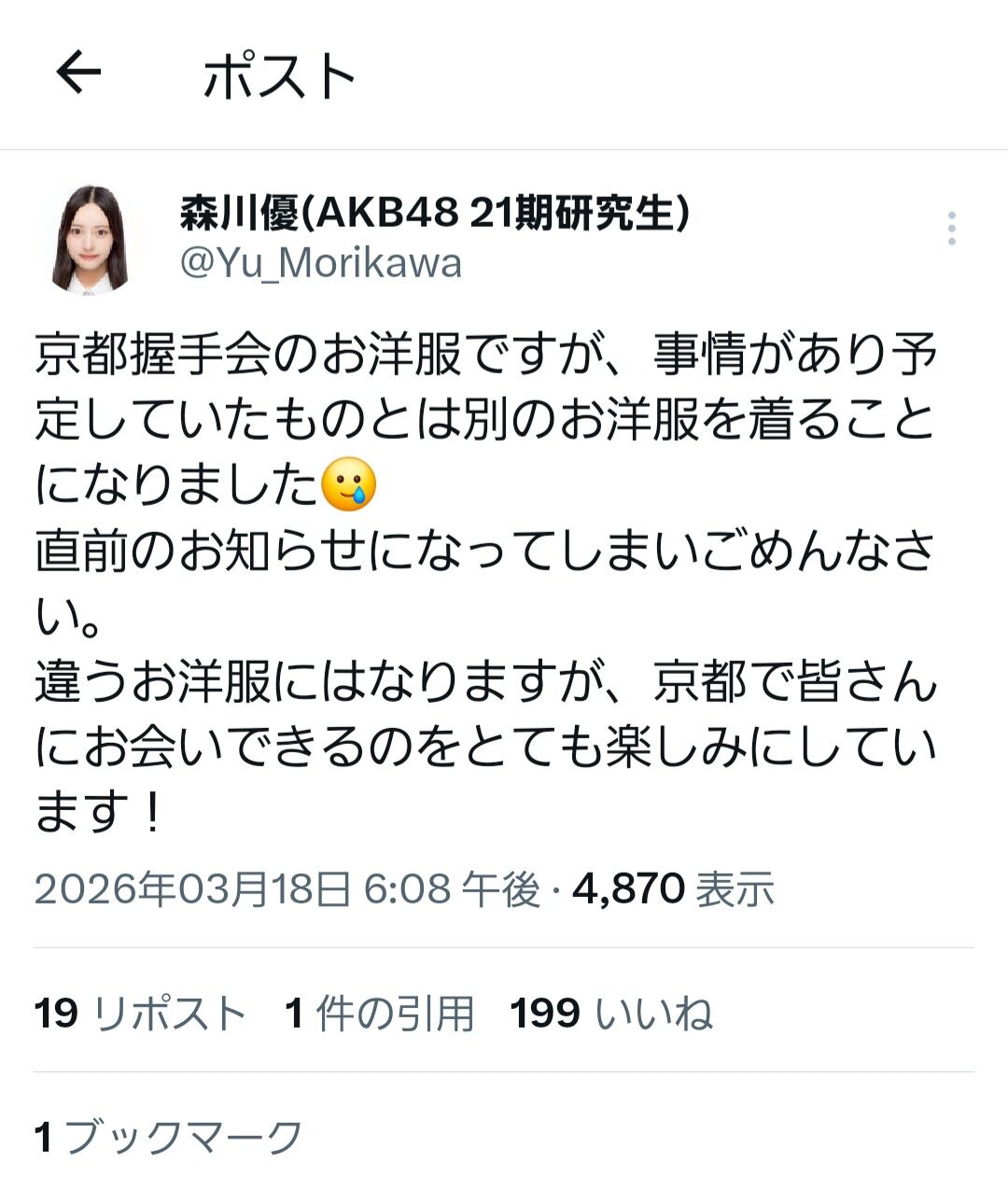Tap the 2026年03月18日 date stamp
The width and height of the screenshot is (1008, 1203).
[193, 888]
